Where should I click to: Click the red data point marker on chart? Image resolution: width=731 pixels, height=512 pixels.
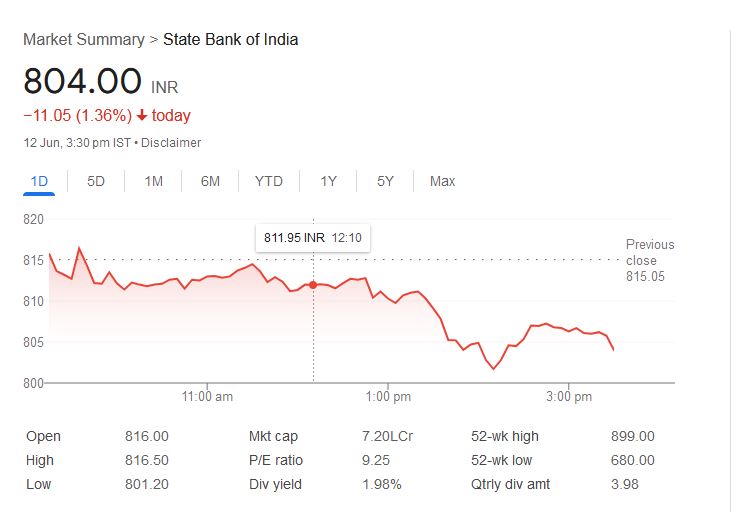point(313,285)
